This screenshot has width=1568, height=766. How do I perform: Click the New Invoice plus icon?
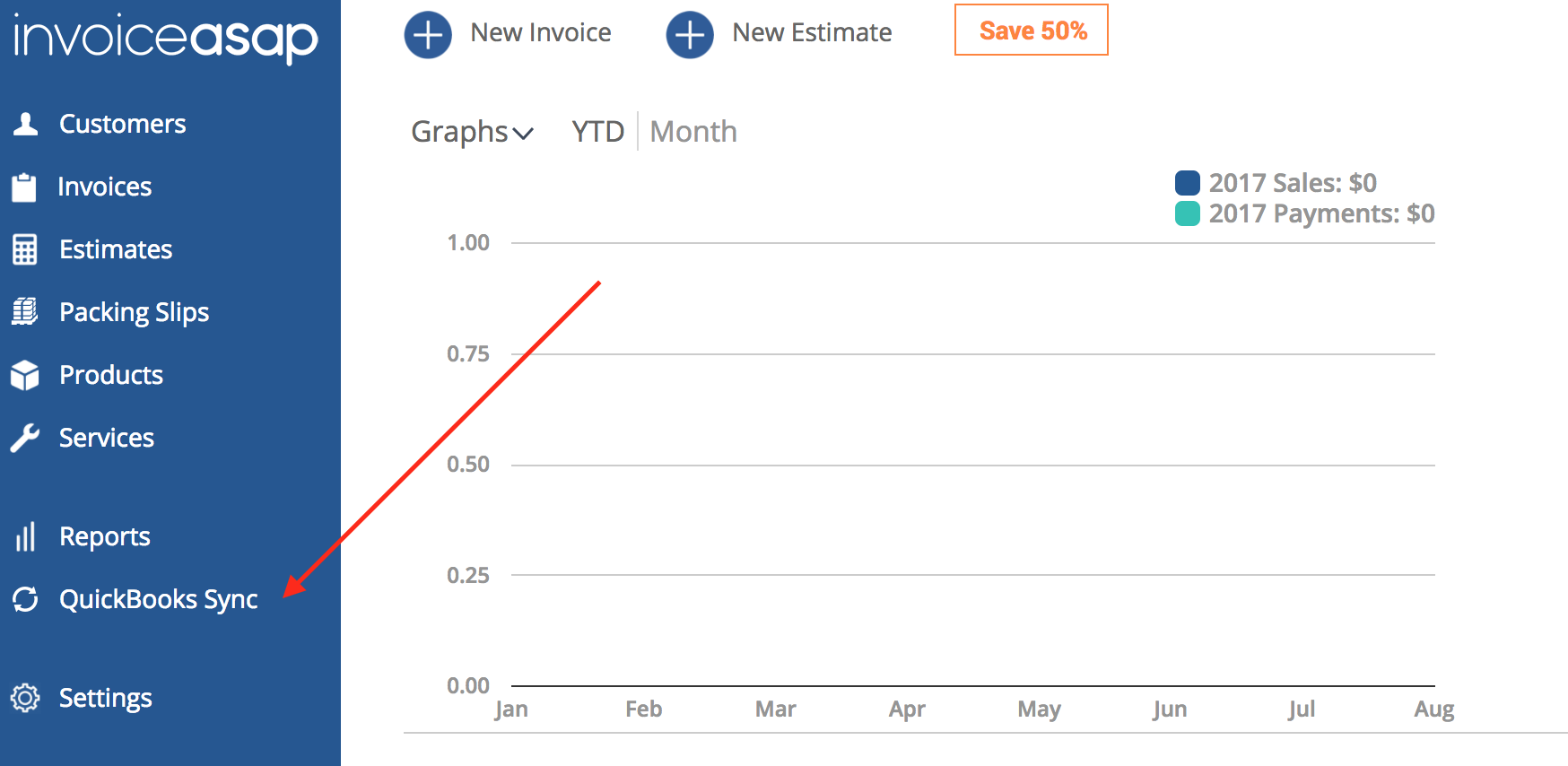coord(428,35)
